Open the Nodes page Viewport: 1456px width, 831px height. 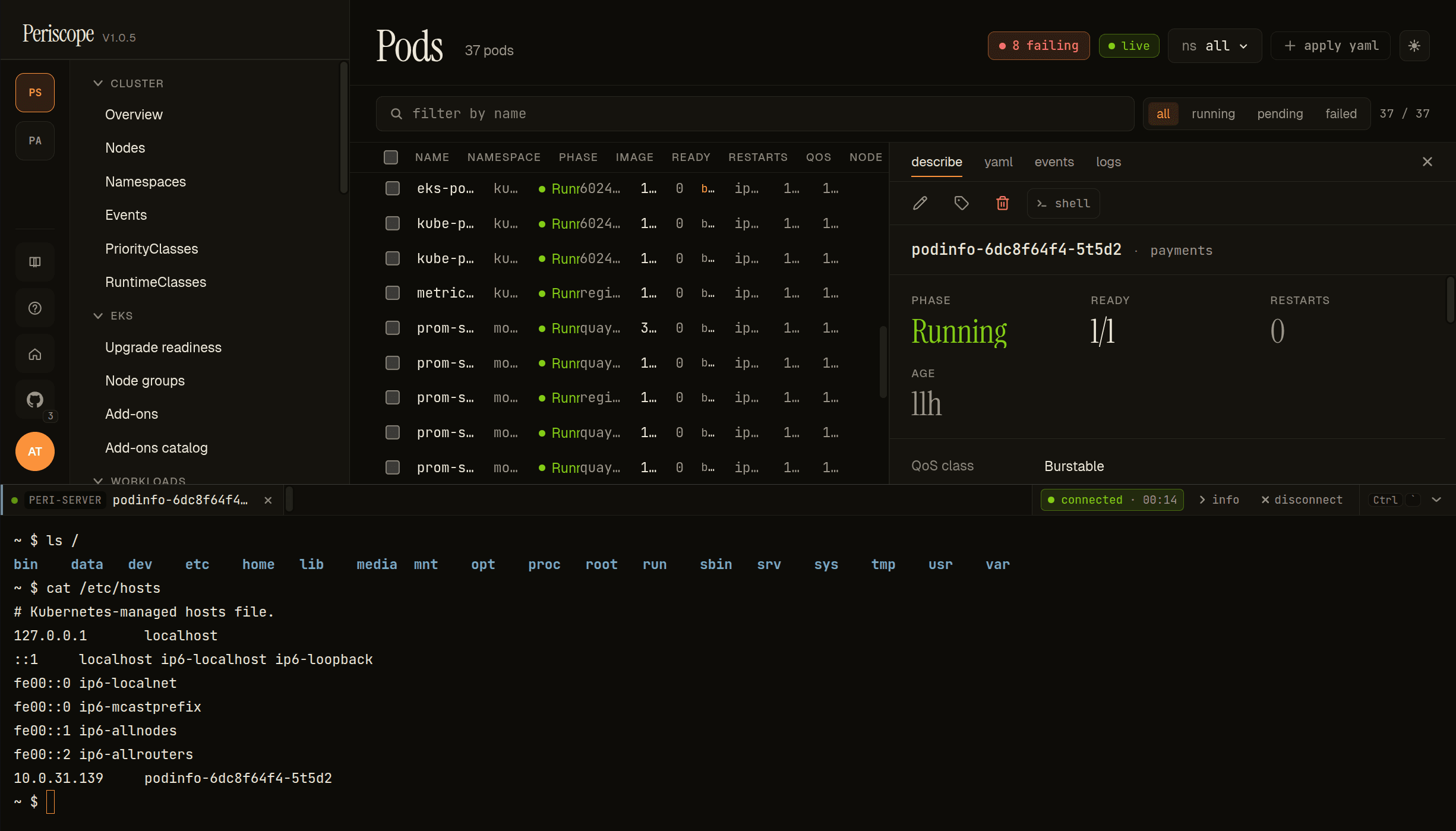pos(125,148)
